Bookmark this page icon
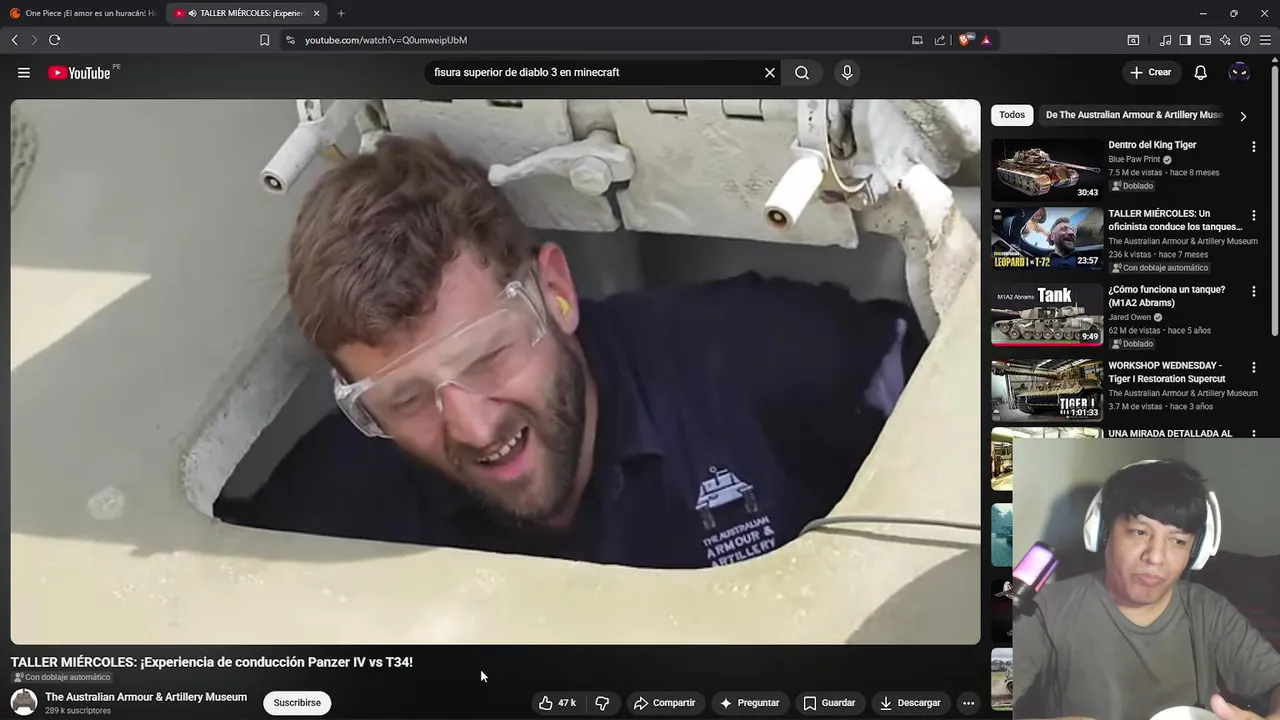Screen dimensions: 1280x720 point(264,40)
